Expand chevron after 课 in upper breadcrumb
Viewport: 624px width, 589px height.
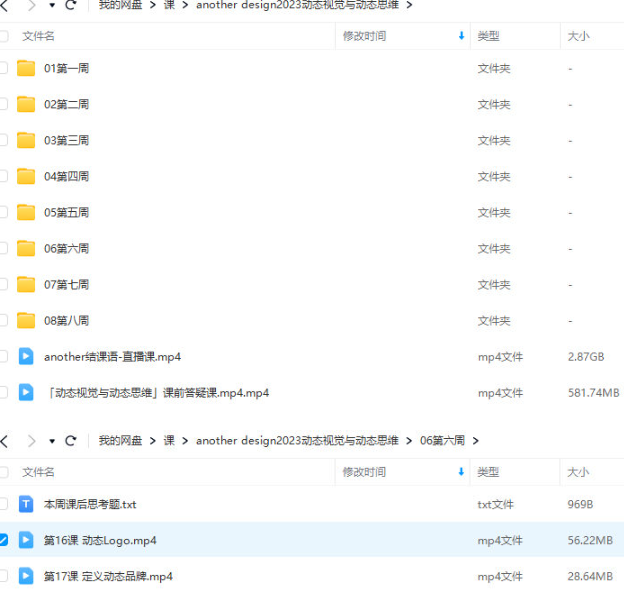(x=185, y=5)
